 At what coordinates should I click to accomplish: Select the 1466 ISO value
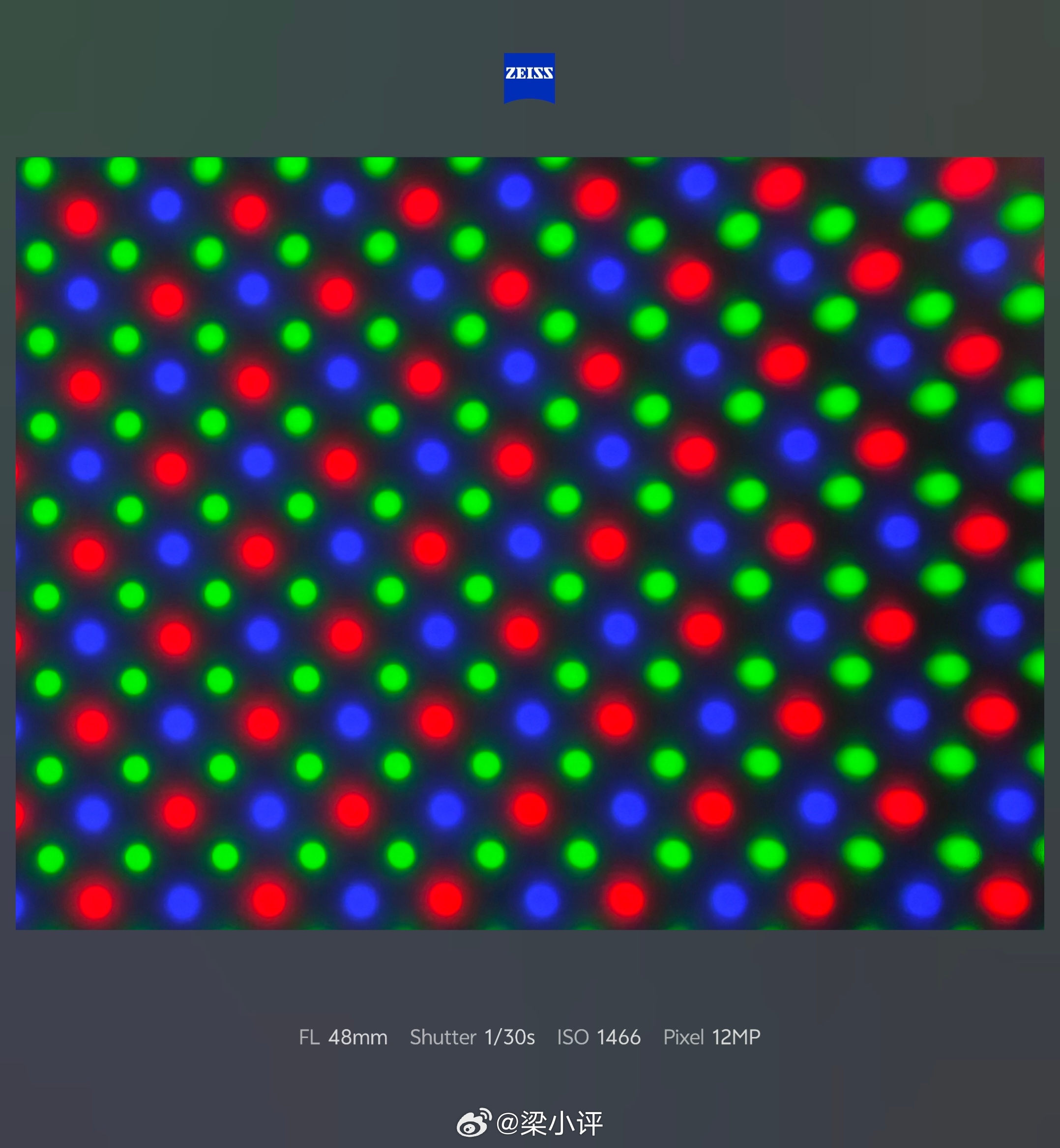619,1037
